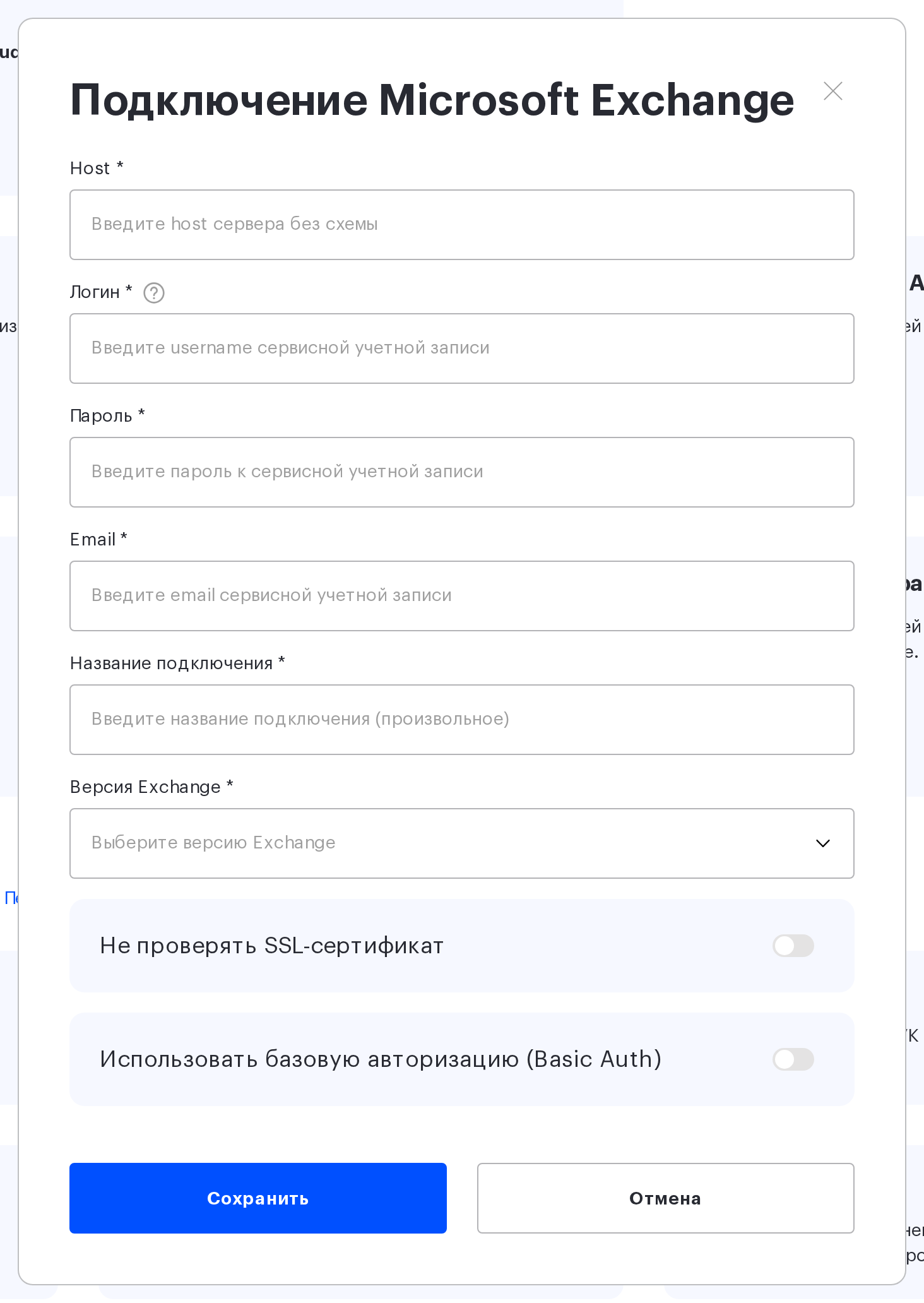Open the Версия Exchange dropdown

point(462,843)
